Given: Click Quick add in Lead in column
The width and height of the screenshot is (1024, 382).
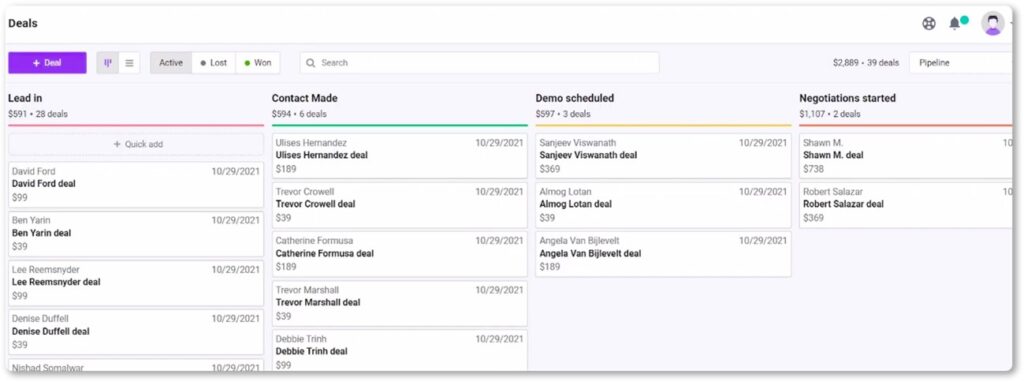Looking at the screenshot, I should tap(136, 144).
